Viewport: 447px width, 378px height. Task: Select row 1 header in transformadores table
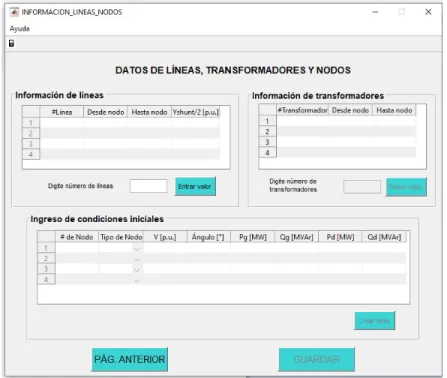[x=267, y=121]
